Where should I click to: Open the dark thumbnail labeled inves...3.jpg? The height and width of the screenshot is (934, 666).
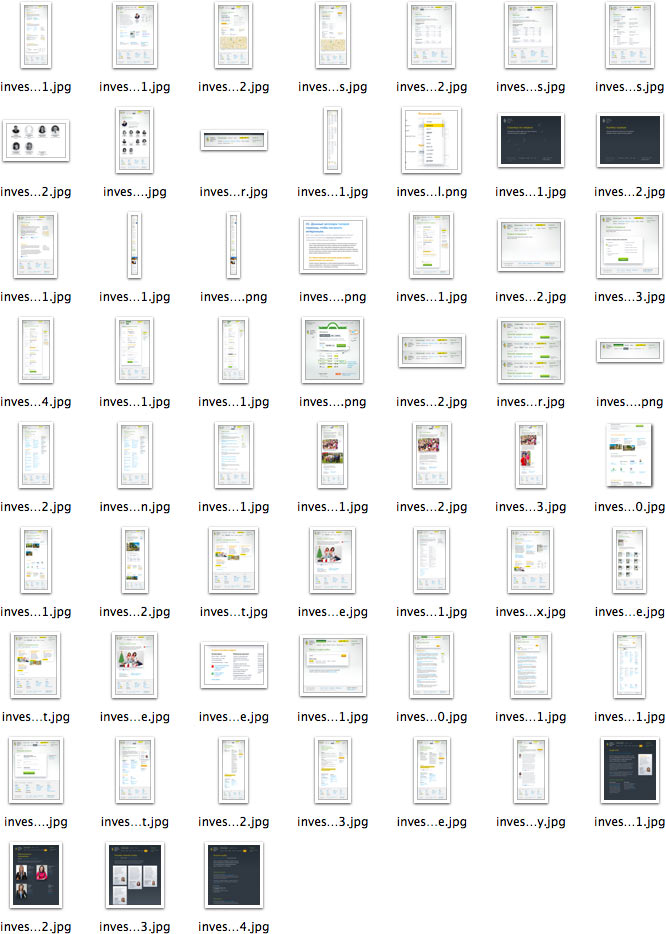tap(135, 875)
